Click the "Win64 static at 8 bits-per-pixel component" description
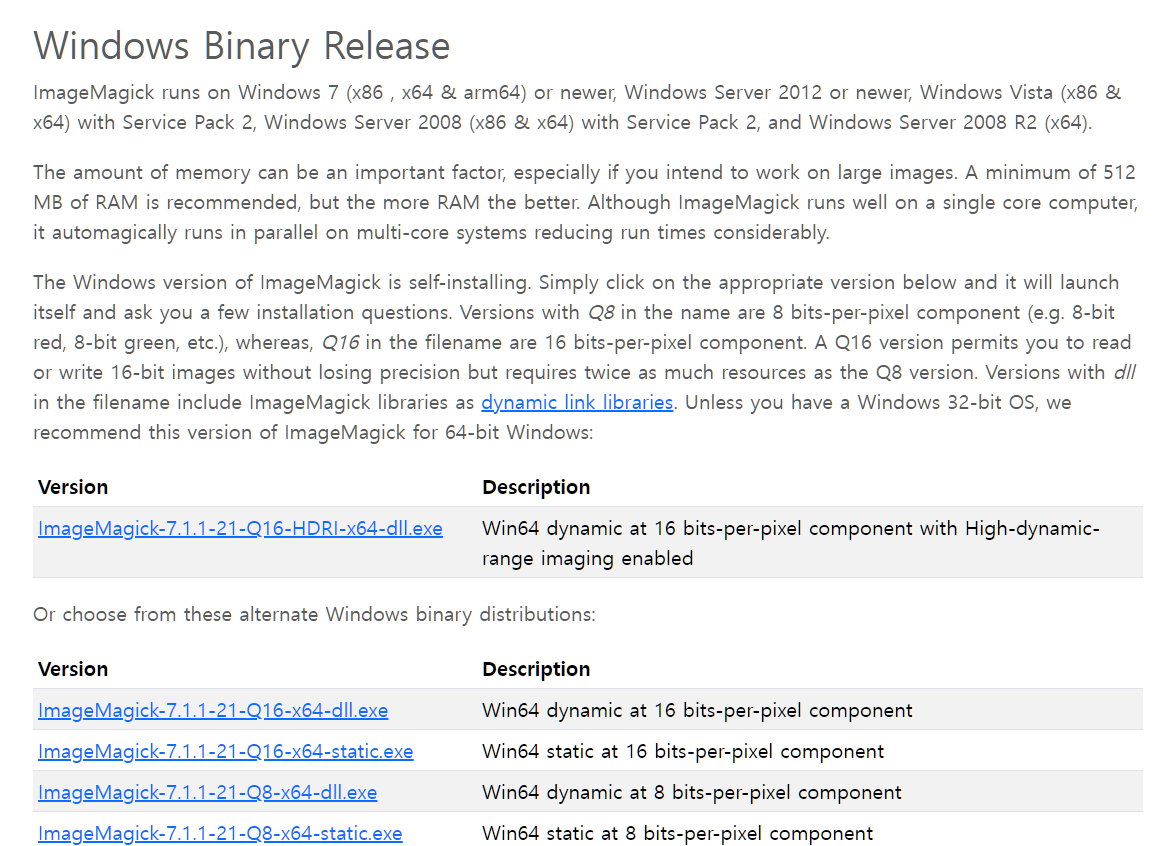 pos(678,833)
